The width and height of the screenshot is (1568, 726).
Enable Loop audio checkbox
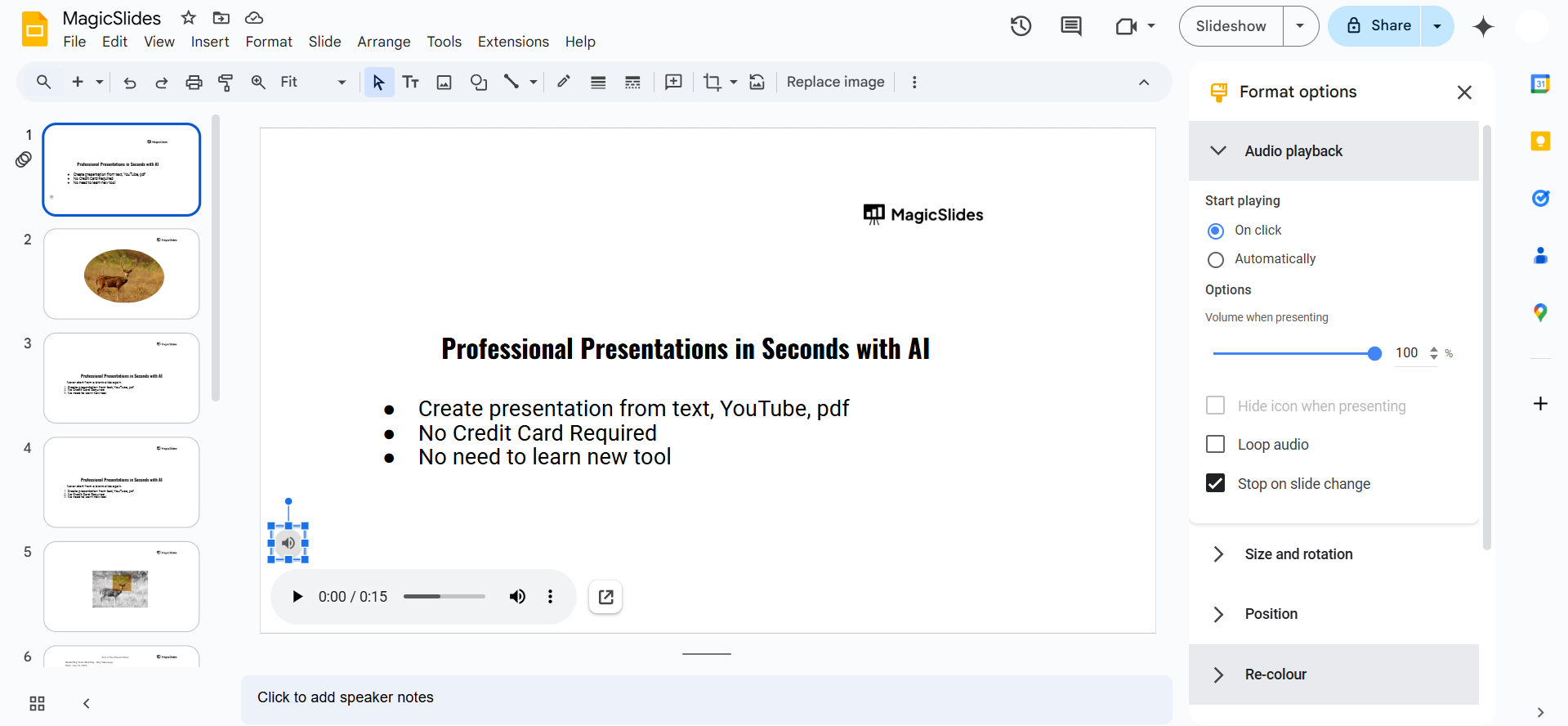[1216, 444]
